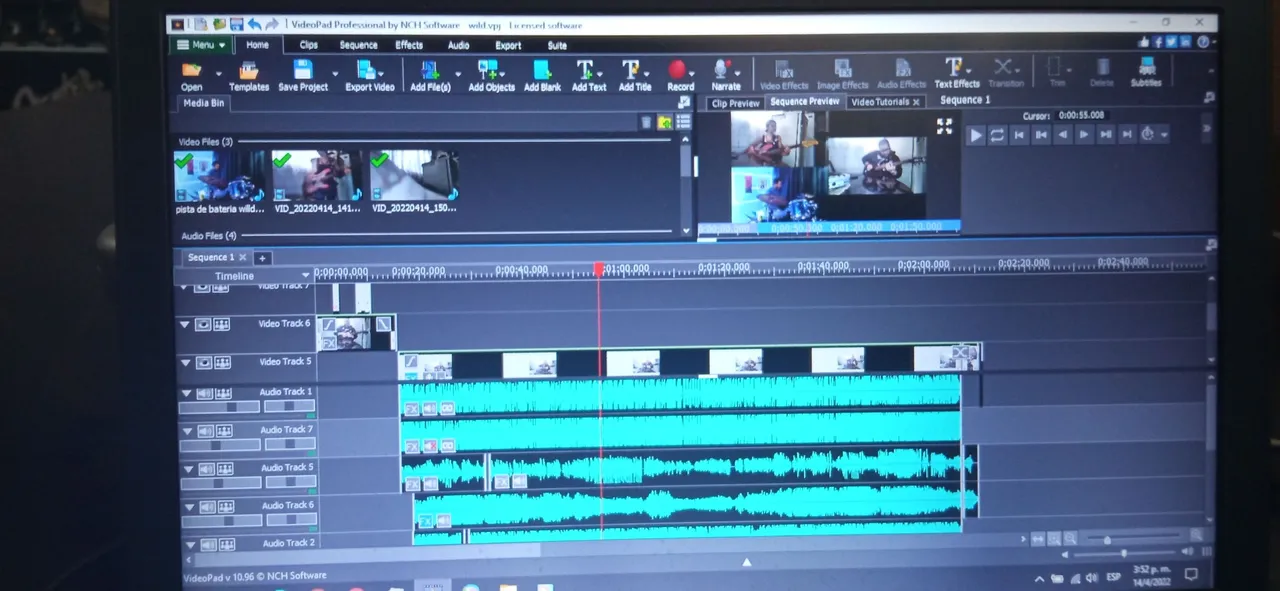Delete selected item from Media Bin
Image resolution: width=1280 pixels, height=591 pixels.
click(647, 122)
